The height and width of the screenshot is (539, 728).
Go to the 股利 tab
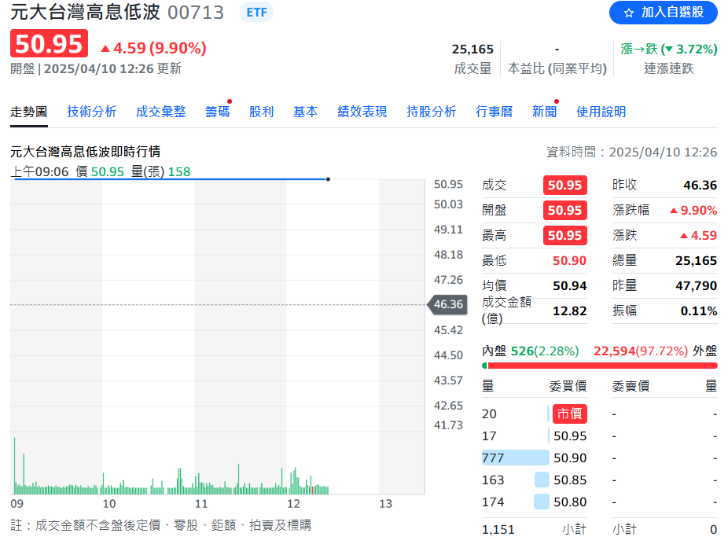pos(261,112)
